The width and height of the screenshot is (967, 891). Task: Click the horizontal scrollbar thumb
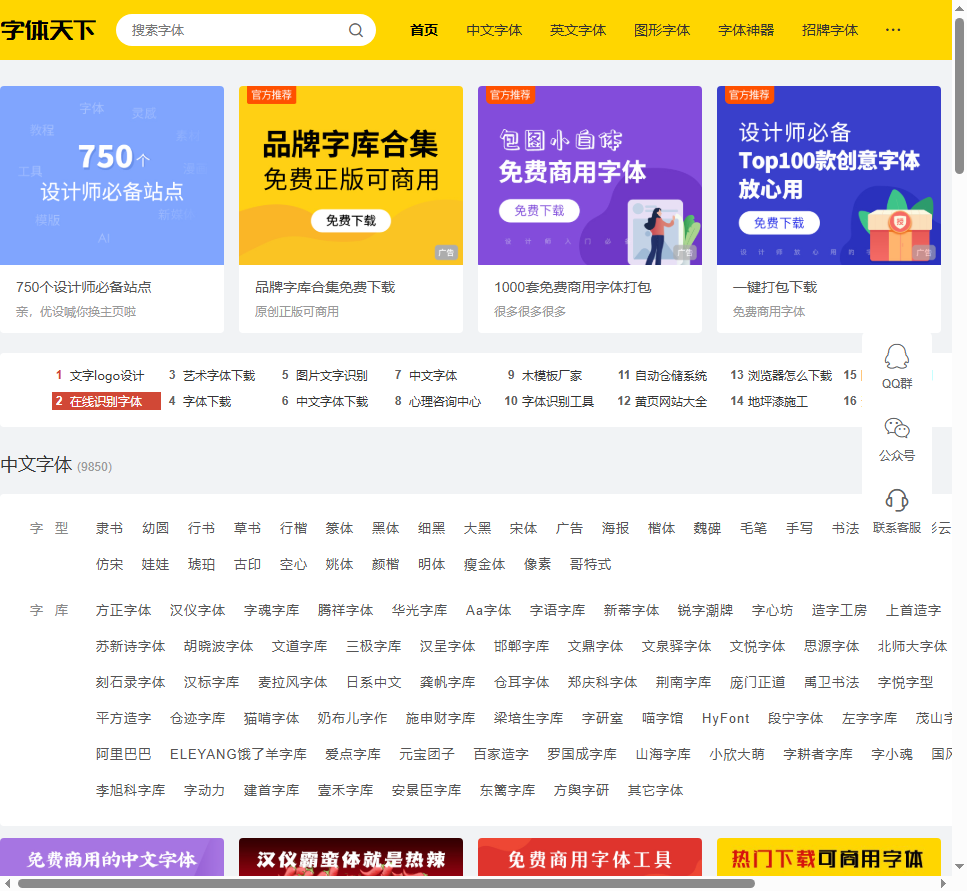386,884
